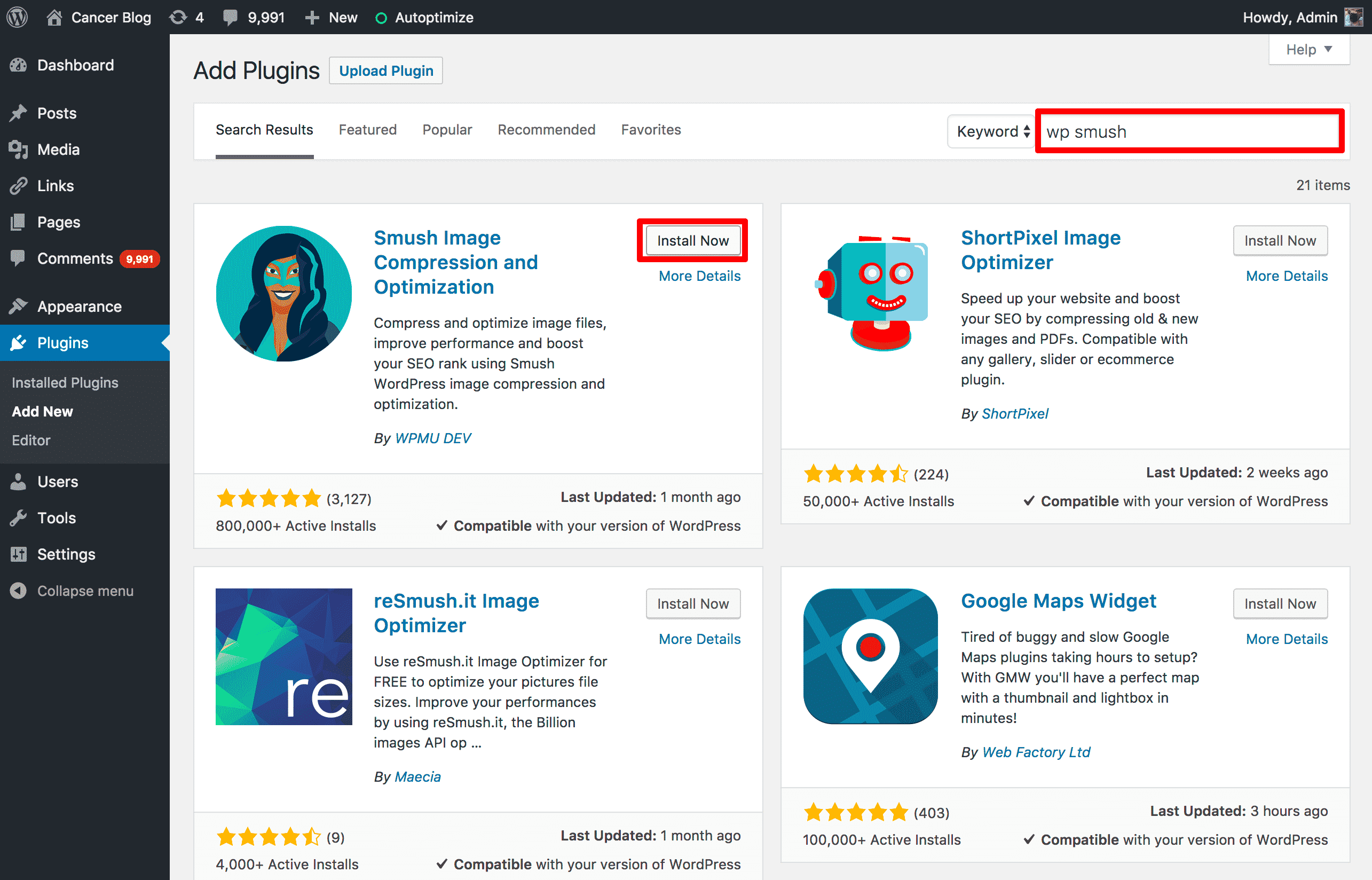Click the Media sidebar icon
The image size is (1372, 880).
tap(18, 150)
